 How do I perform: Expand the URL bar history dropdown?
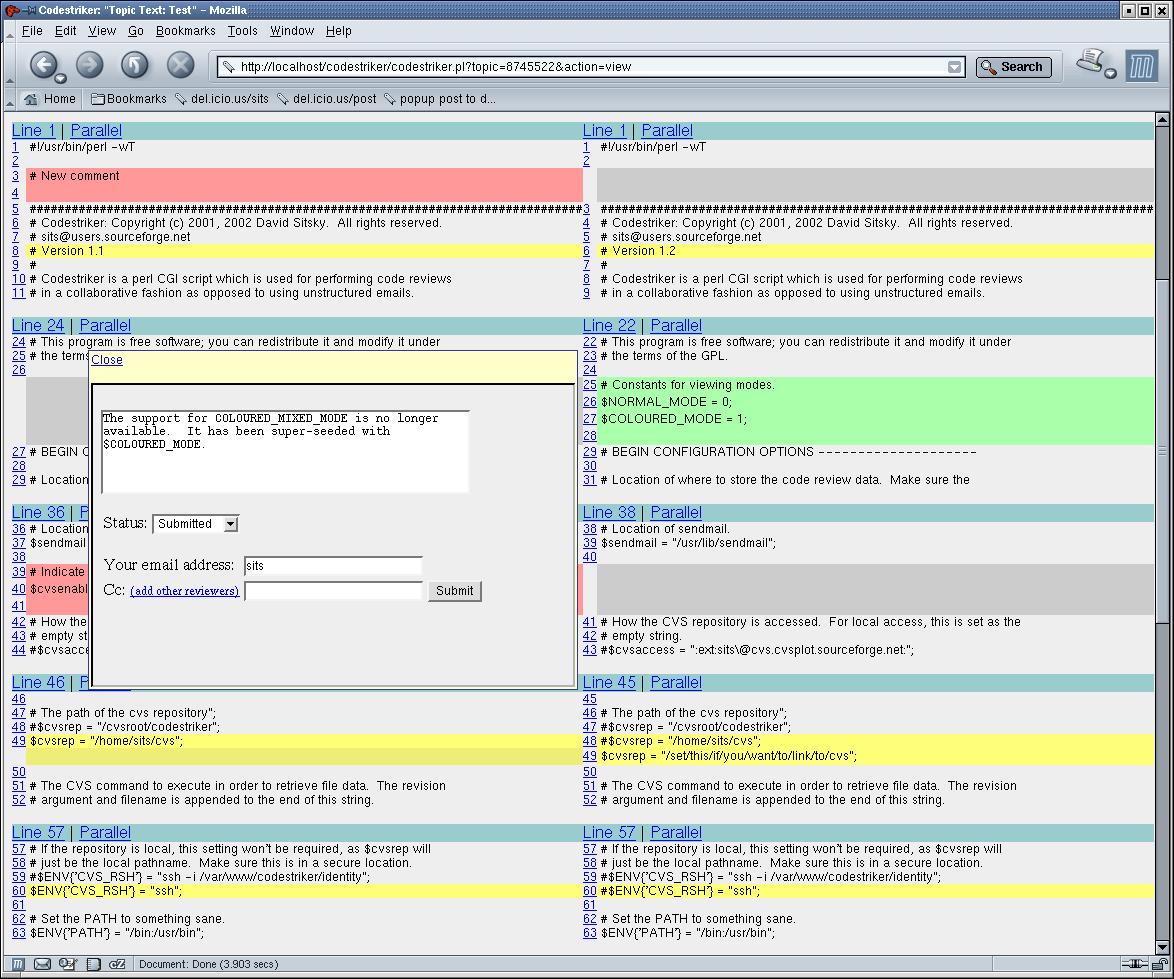tap(955, 67)
